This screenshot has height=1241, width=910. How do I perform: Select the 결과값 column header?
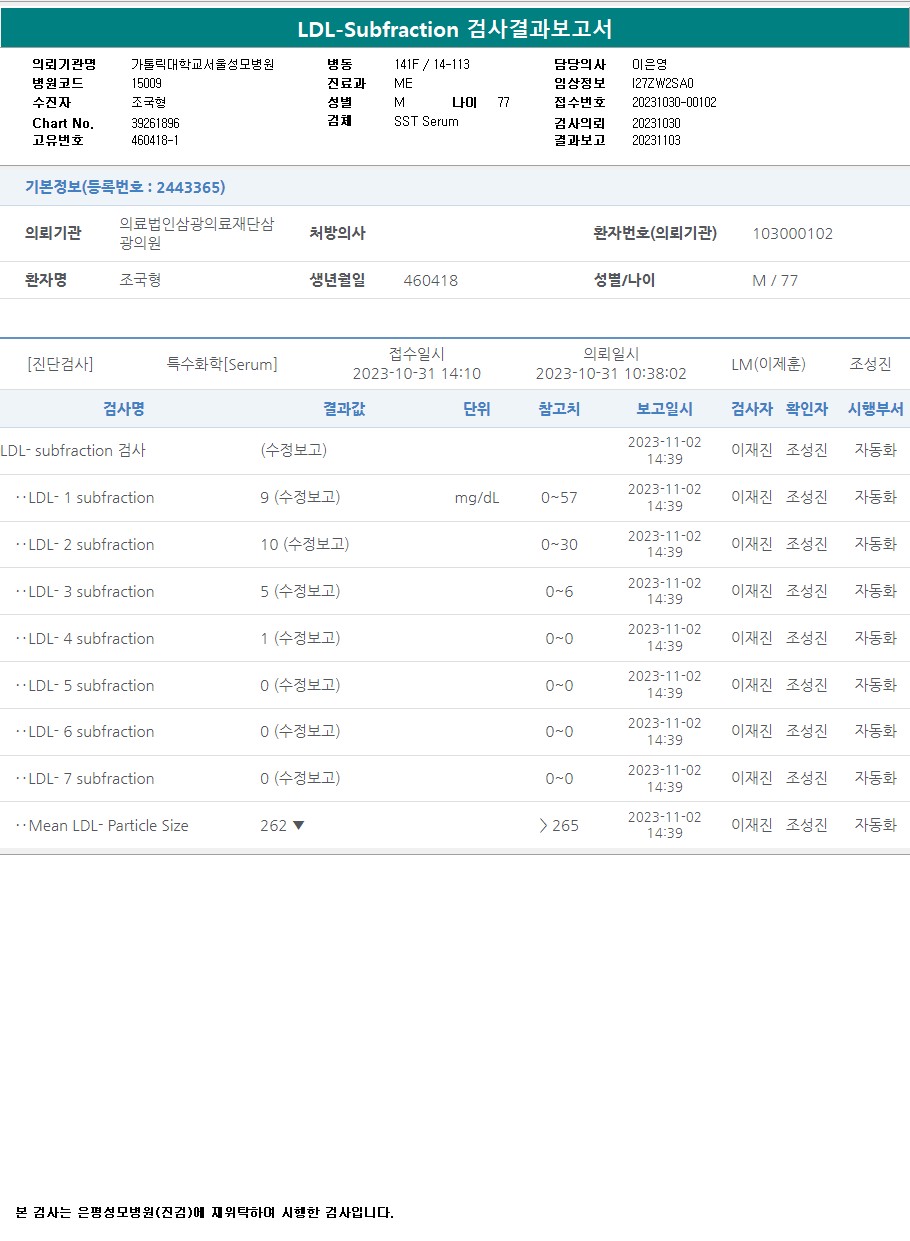pyautogui.click(x=343, y=409)
